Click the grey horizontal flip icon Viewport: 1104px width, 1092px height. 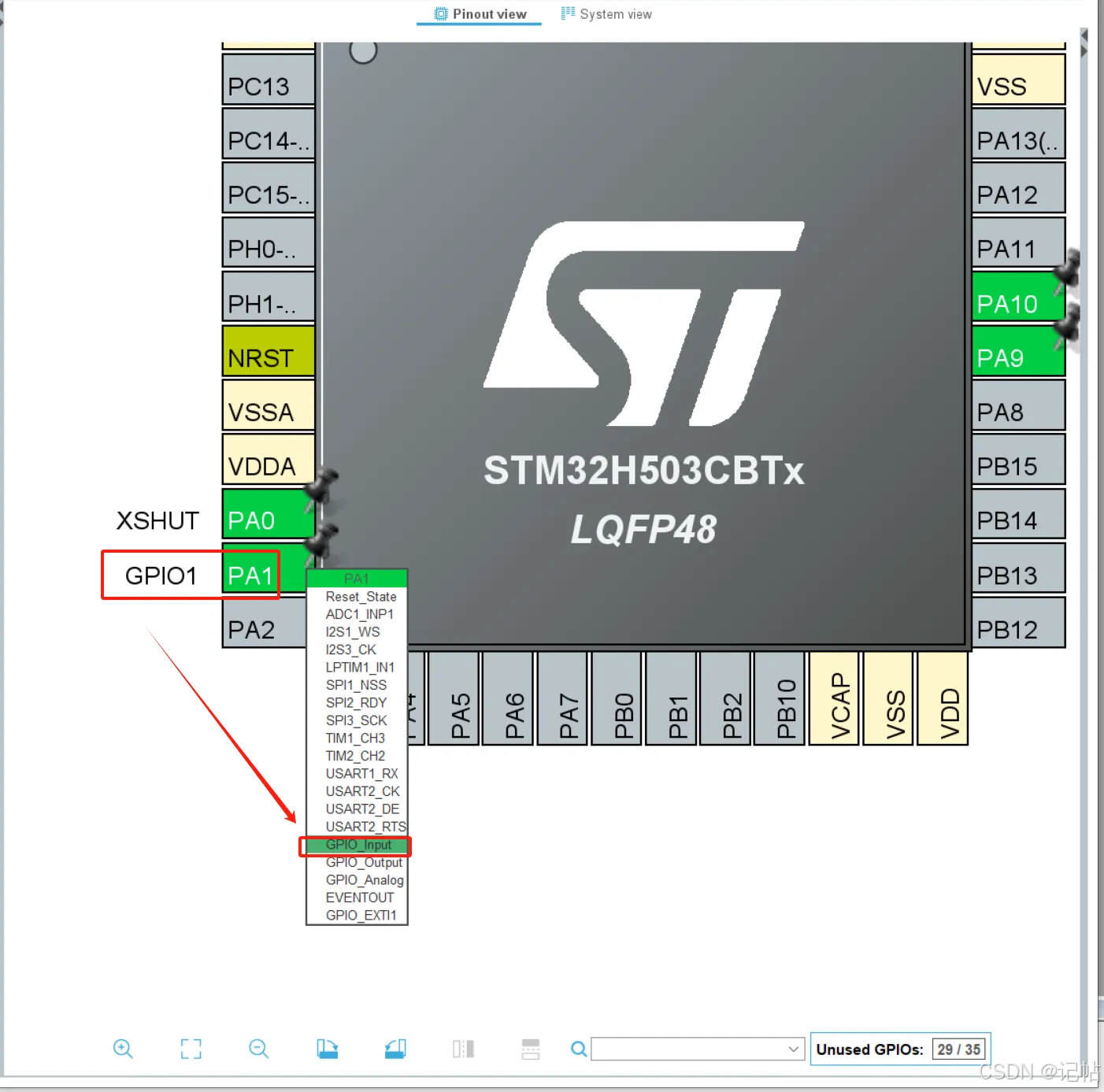(464, 1049)
